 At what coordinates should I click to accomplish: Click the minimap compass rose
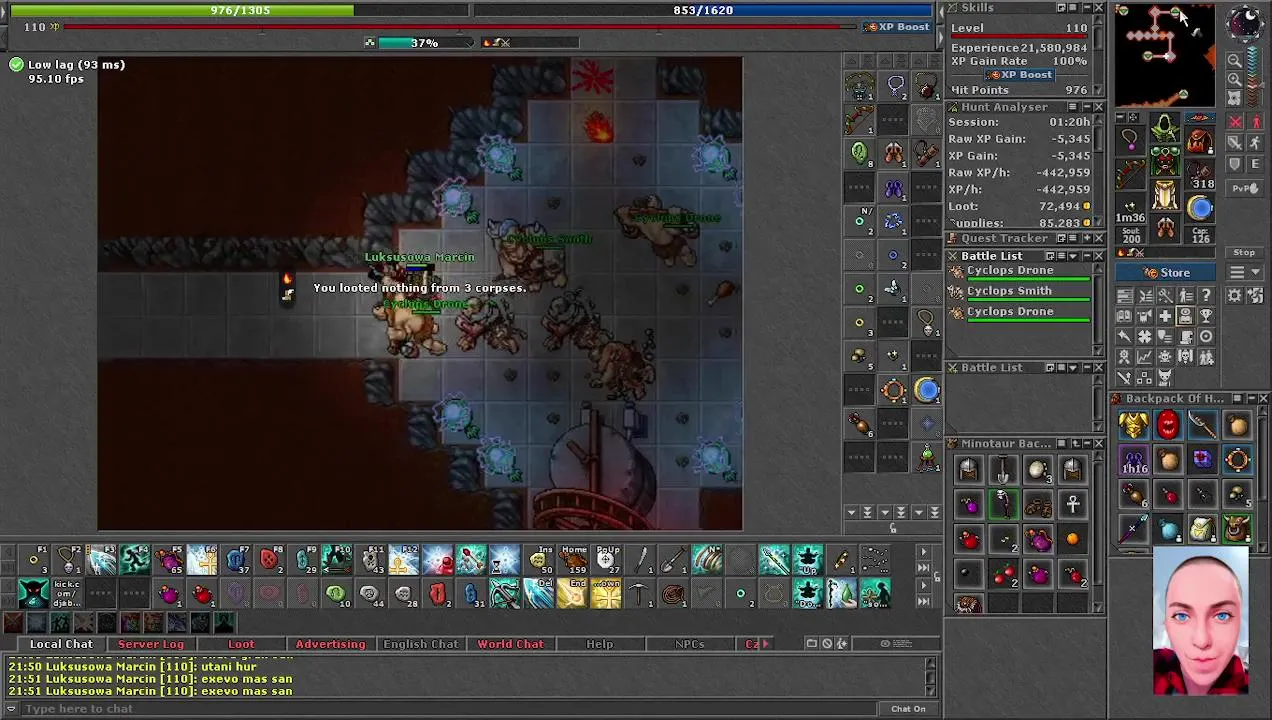click(1246, 24)
